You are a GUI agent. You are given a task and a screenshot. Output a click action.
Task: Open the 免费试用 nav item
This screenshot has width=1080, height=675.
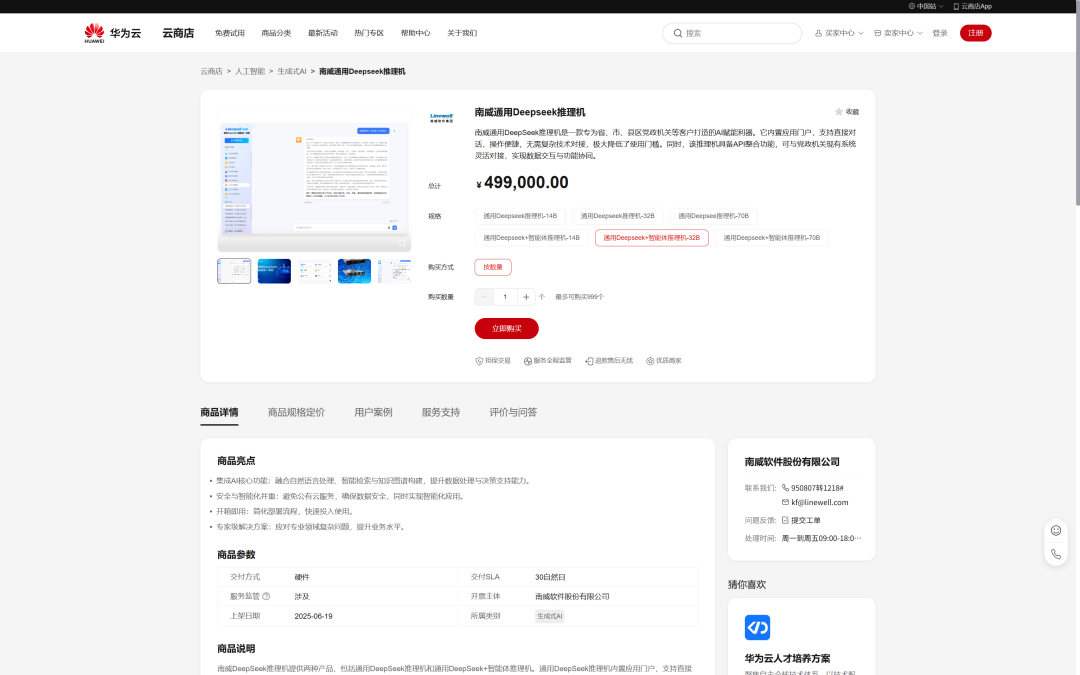(x=229, y=33)
